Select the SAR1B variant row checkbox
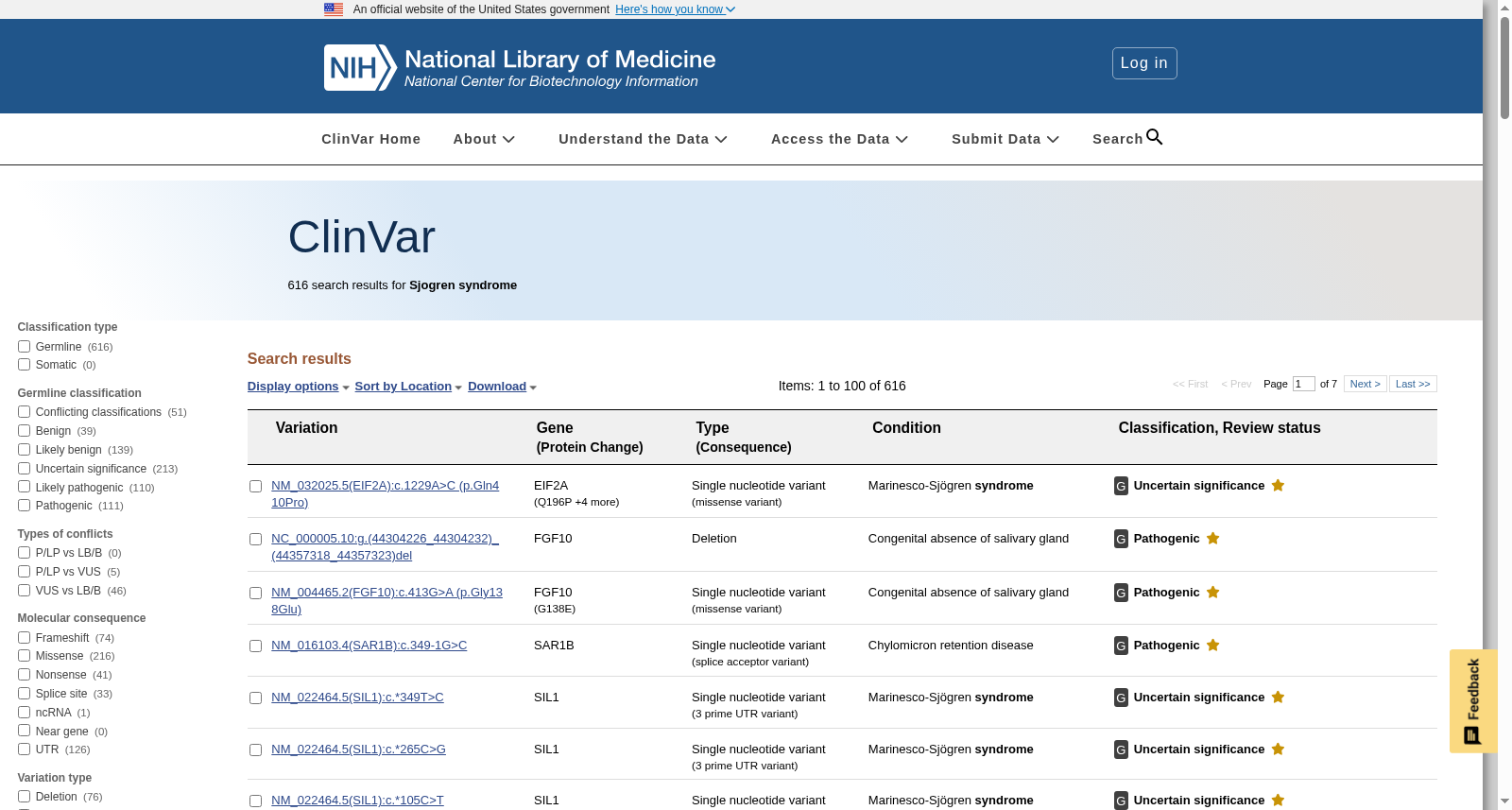Screen dimensions: 1512x810 point(255,646)
